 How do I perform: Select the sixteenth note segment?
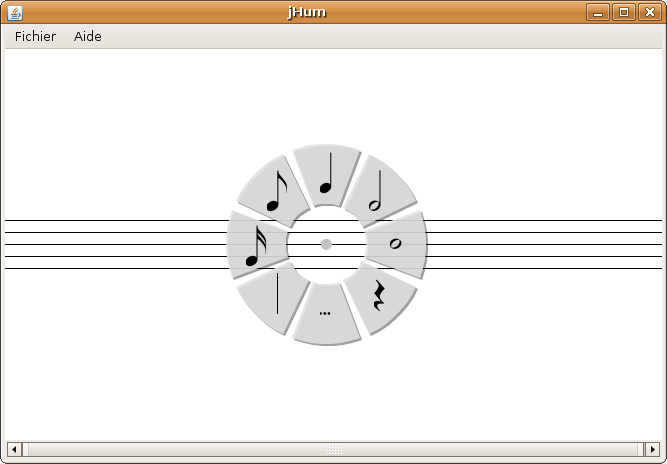pos(257,245)
